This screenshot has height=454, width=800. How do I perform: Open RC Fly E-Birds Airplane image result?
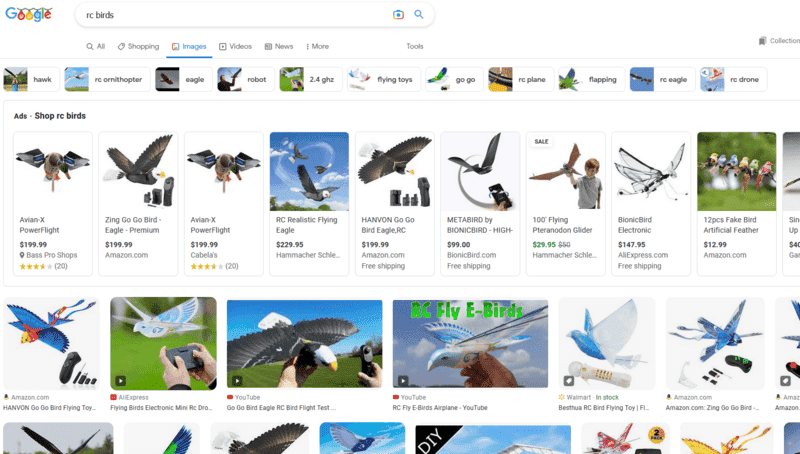[470, 343]
